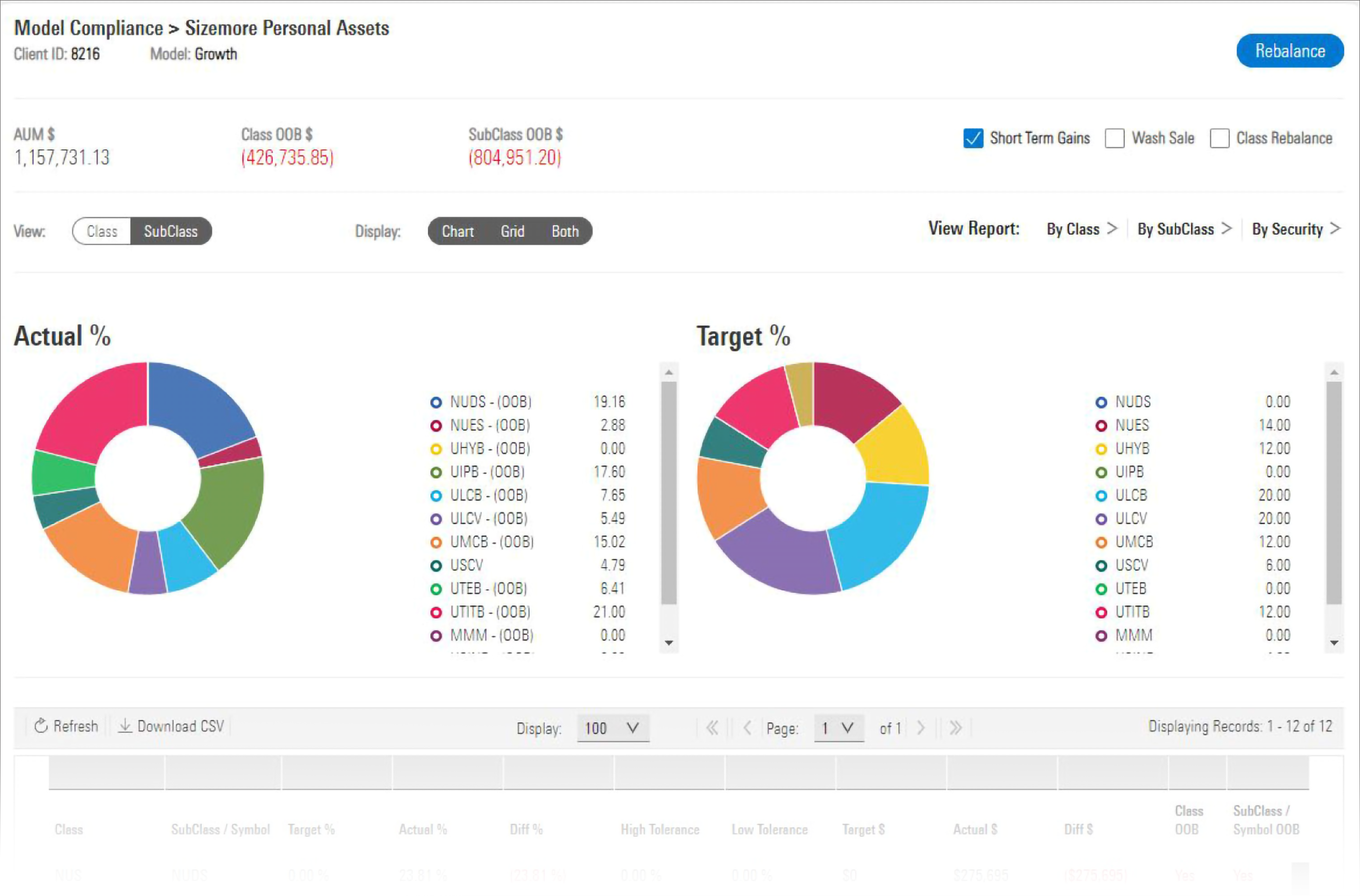This screenshot has height=896, width=1360.
Task: Open the By SubClass report link
Action: point(1175,229)
